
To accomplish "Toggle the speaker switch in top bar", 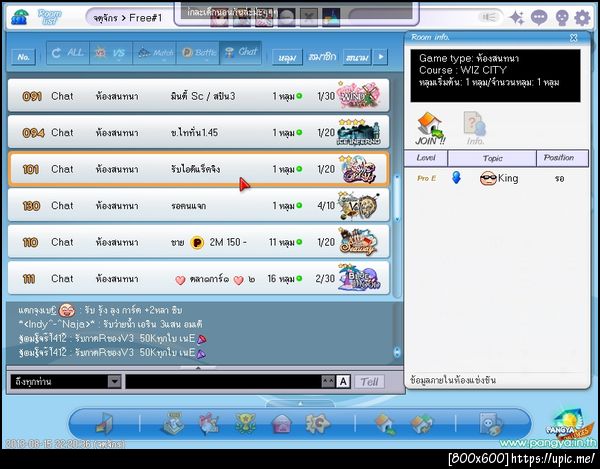I will (x=489, y=17).
